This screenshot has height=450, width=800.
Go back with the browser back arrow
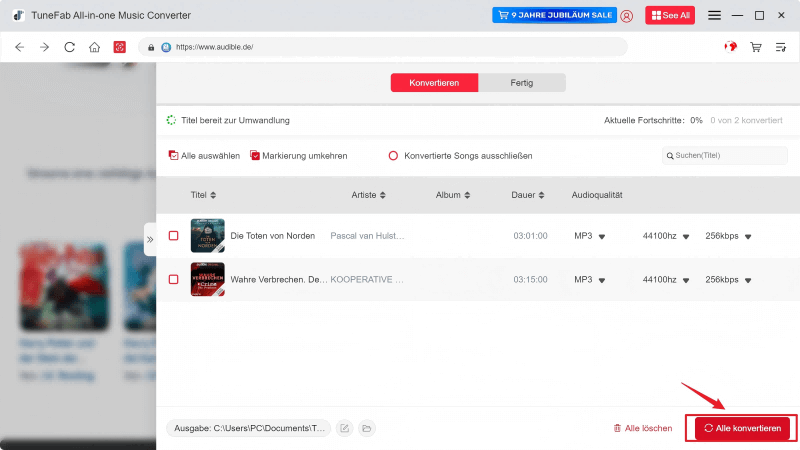coord(19,47)
